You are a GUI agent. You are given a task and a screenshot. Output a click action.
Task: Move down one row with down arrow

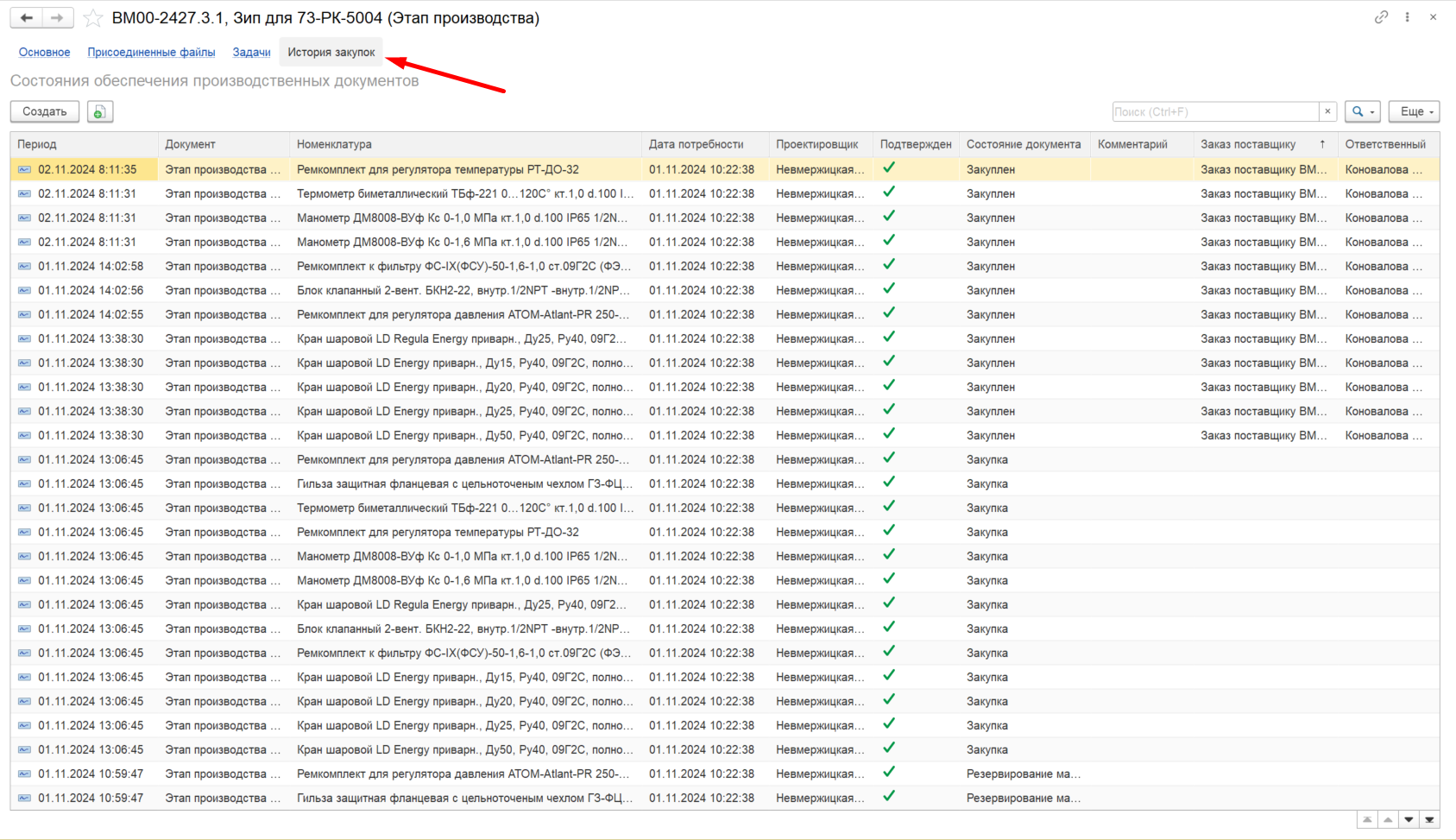point(1409,819)
